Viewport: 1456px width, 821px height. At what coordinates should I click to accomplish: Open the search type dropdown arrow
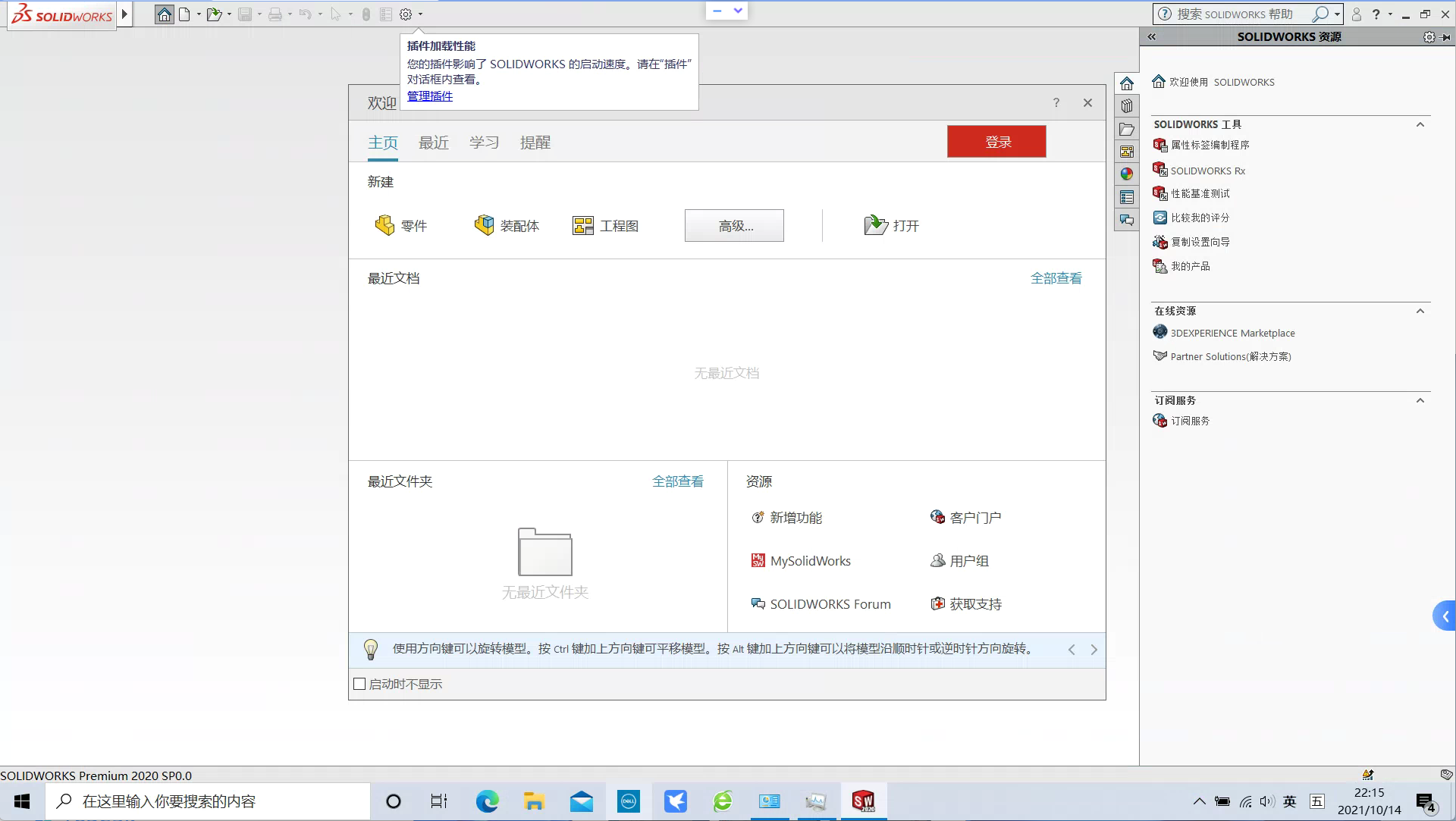coord(1337,14)
